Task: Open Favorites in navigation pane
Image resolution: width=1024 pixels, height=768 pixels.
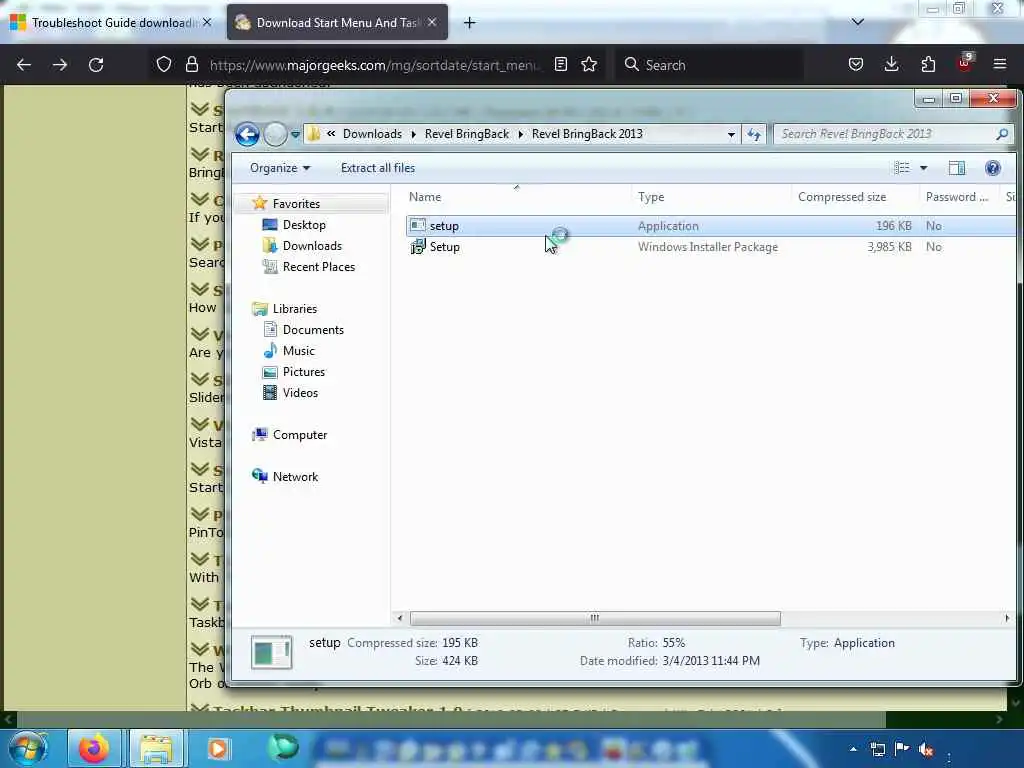Action: [x=296, y=204]
